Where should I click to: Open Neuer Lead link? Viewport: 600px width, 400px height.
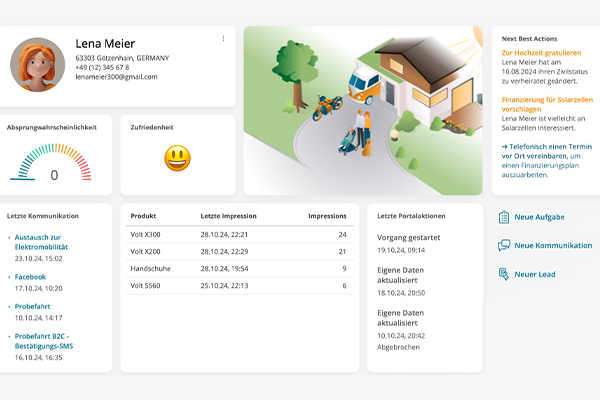click(535, 274)
